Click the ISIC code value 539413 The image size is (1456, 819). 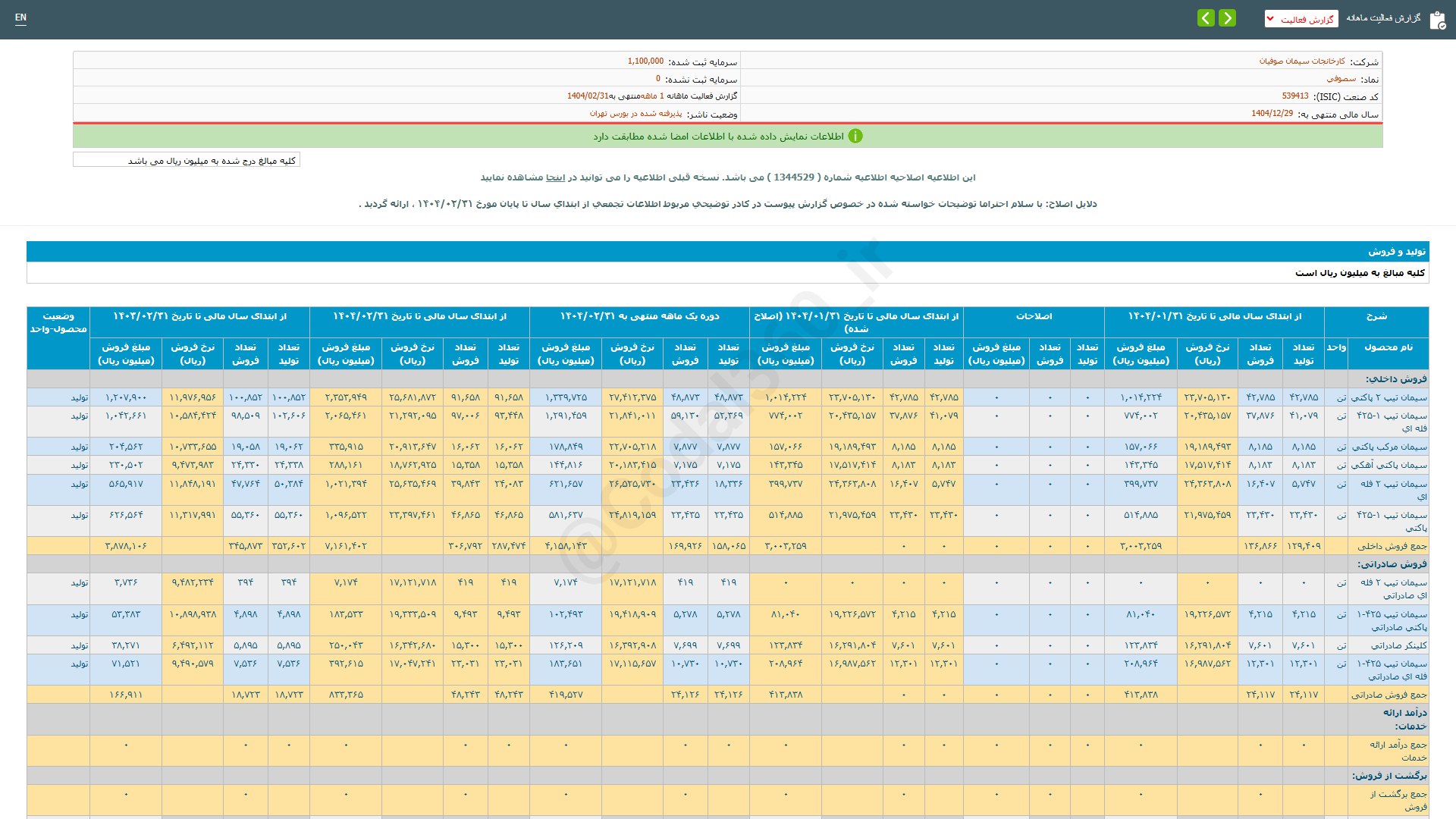(x=1294, y=96)
